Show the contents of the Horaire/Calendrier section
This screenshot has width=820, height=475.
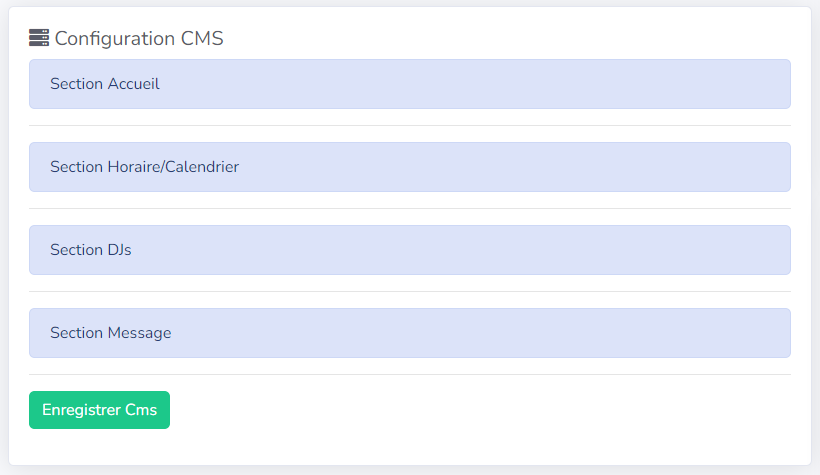409,167
